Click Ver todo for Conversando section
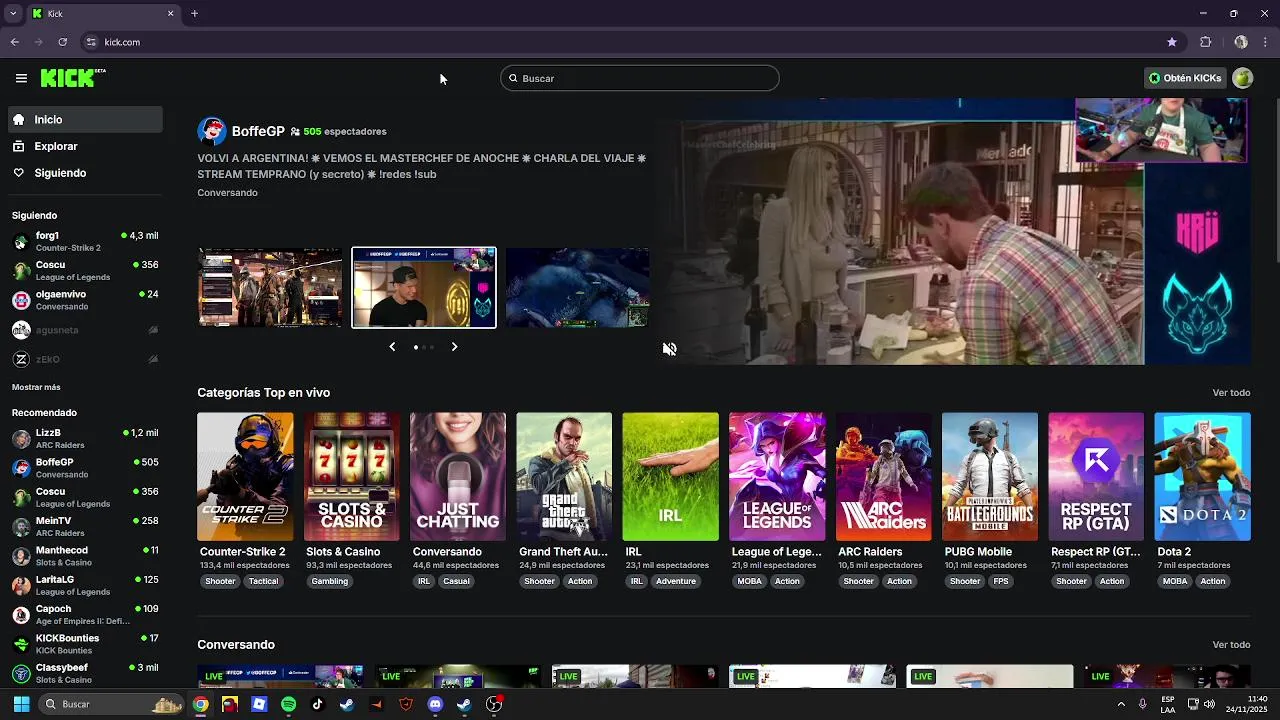 pyautogui.click(x=1231, y=645)
